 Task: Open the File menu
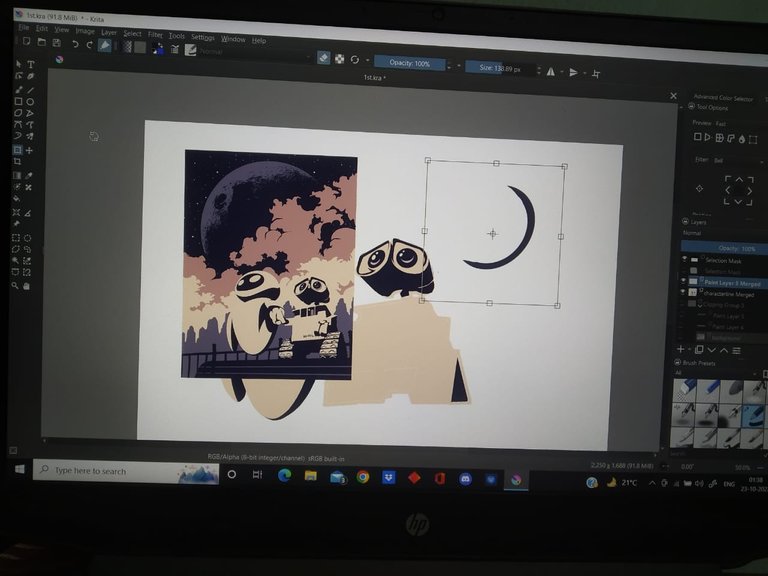(x=24, y=27)
